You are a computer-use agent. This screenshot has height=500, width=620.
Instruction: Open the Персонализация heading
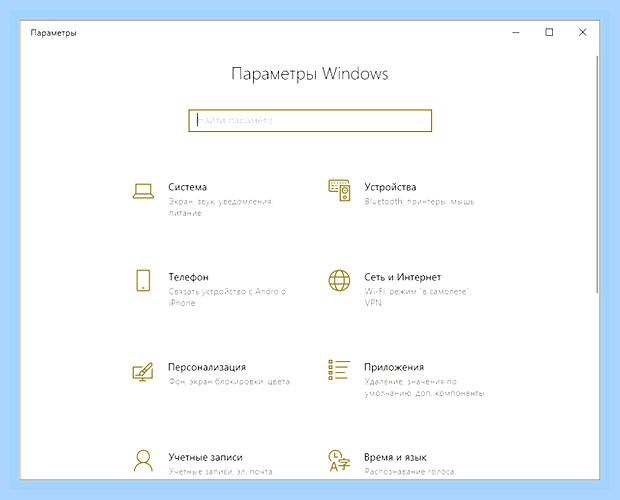[x=207, y=367]
